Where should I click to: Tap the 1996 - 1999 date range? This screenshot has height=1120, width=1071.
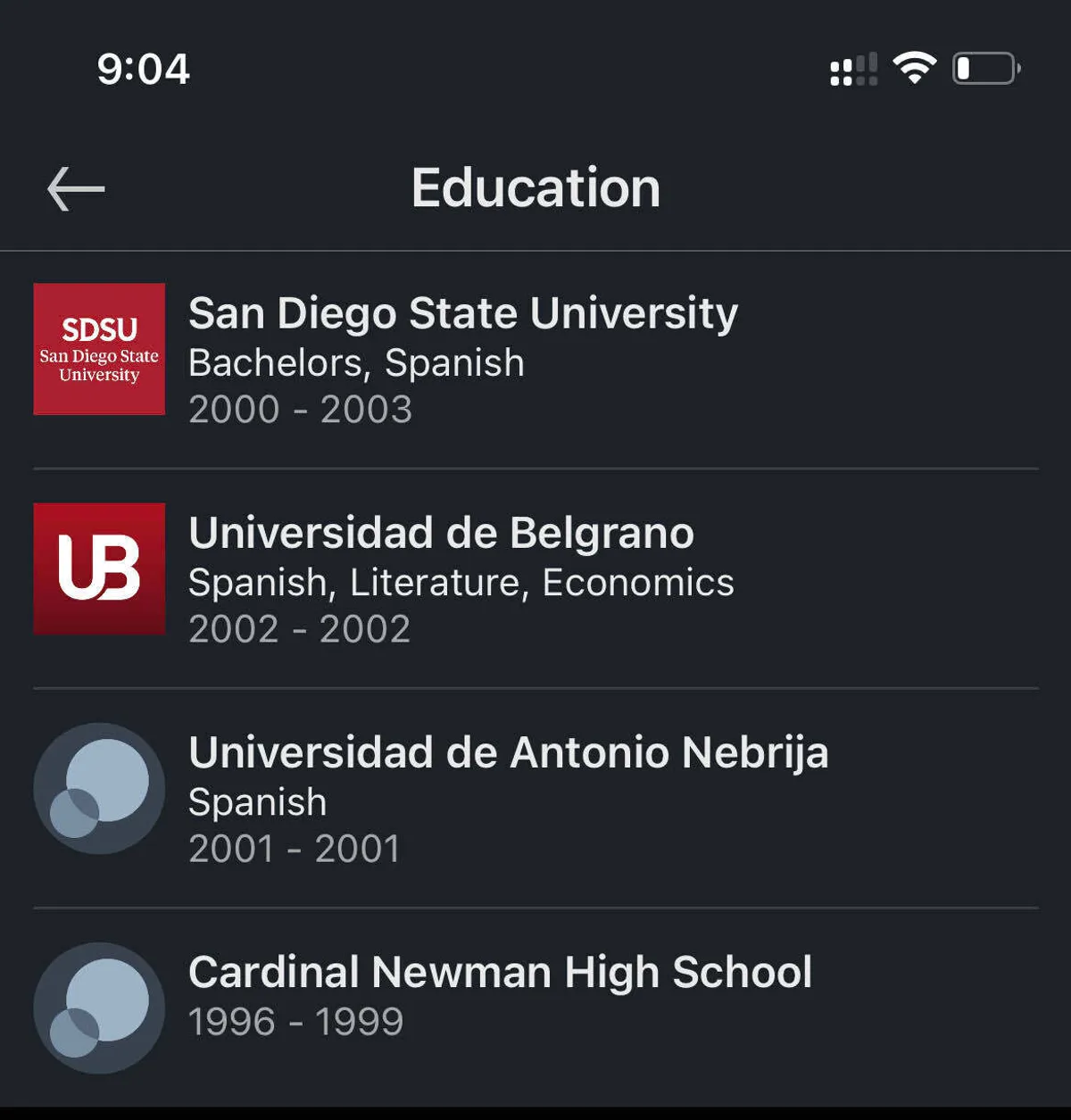click(295, 1022)
